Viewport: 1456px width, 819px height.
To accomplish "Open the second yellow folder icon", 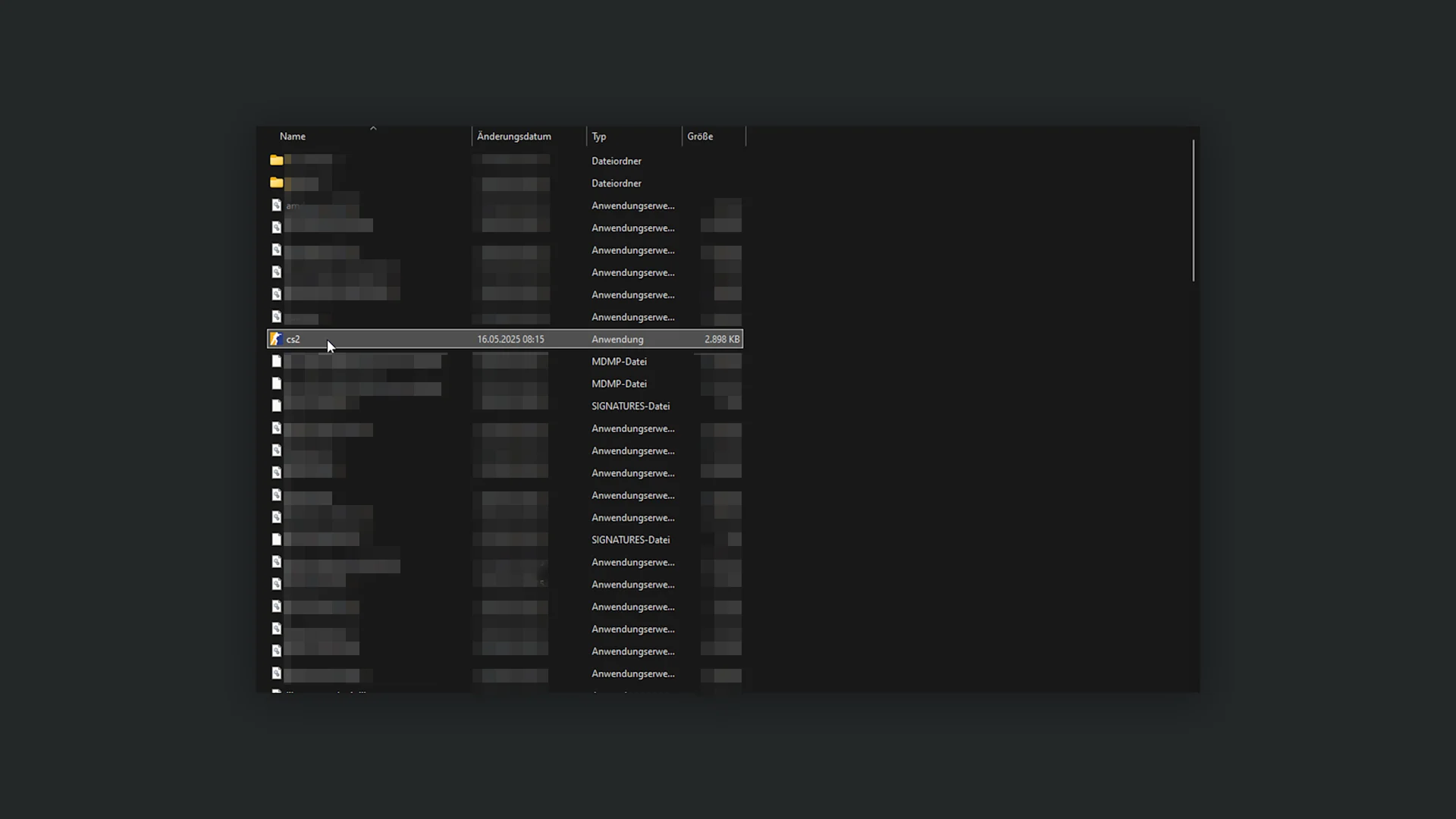I will (x=278, y=183).
